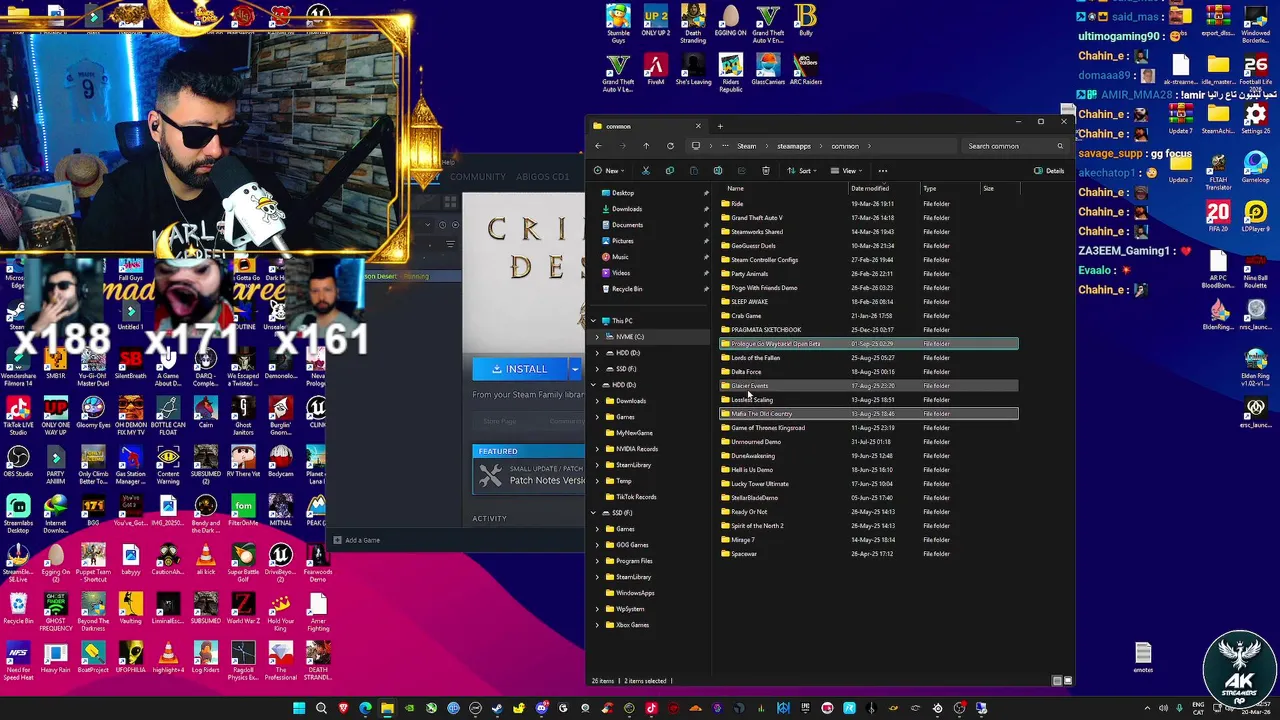This screenshot has width=1280, height=720.
Task: Collapse the This PC tree node
Action: click(593, 321)
